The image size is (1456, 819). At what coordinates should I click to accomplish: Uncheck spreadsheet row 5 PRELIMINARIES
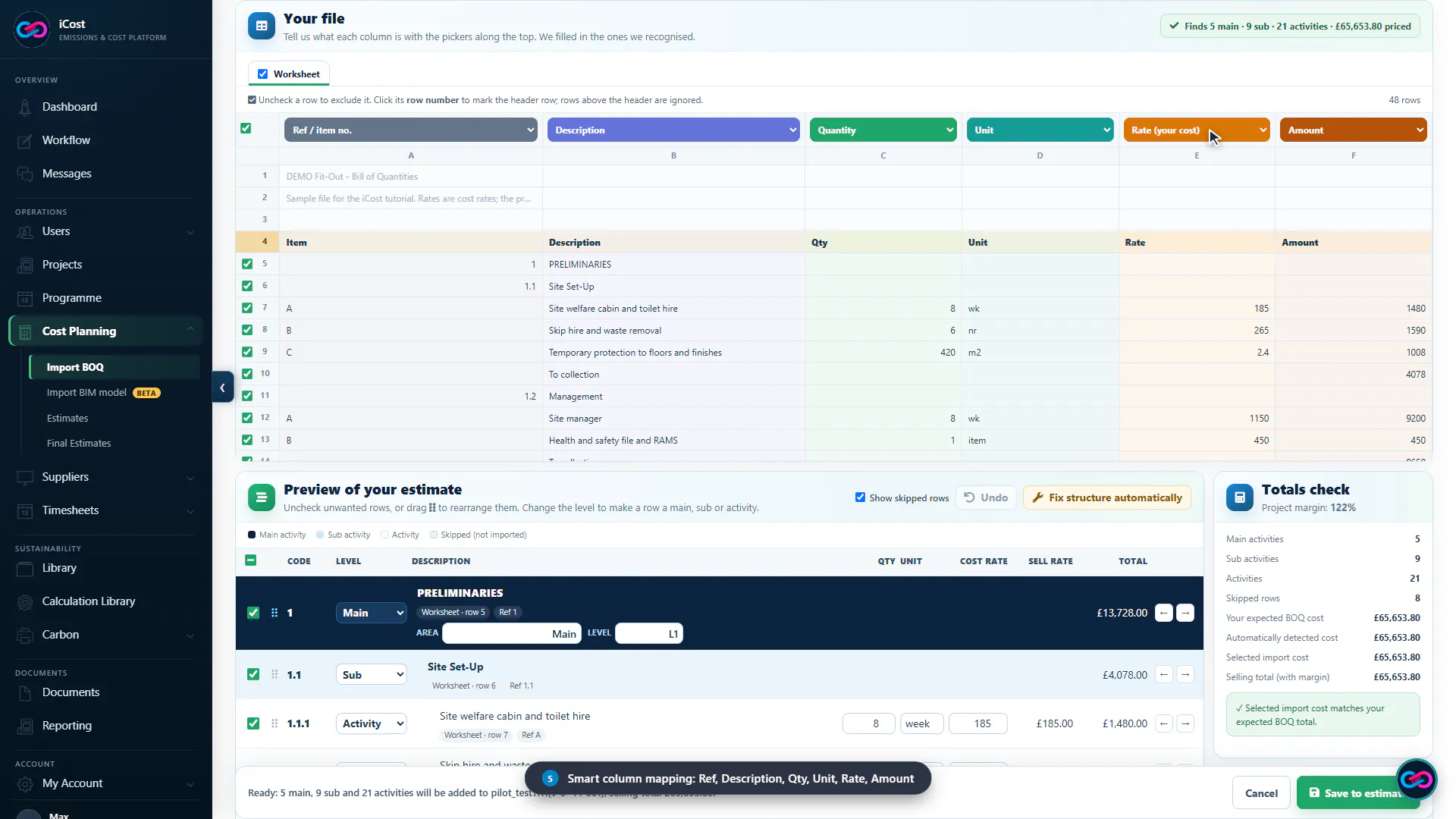[x=246, y=264]
